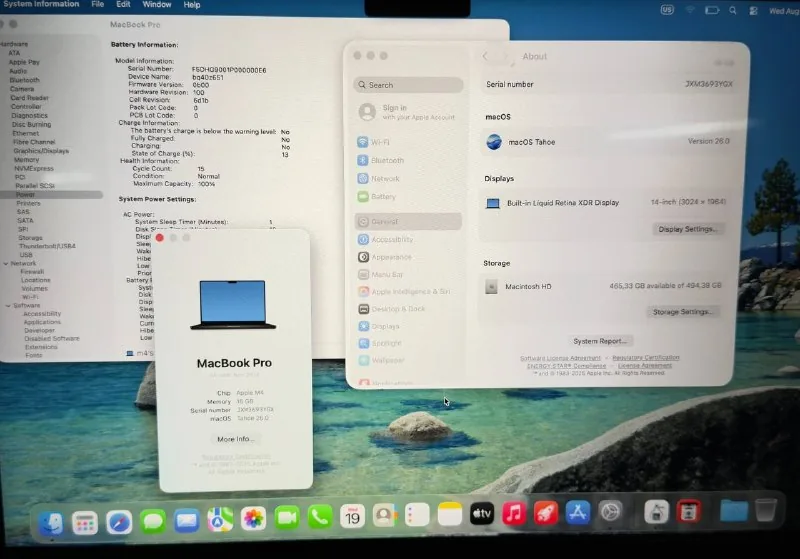
Task: Open the Edit menu
Action: [123, 4]
